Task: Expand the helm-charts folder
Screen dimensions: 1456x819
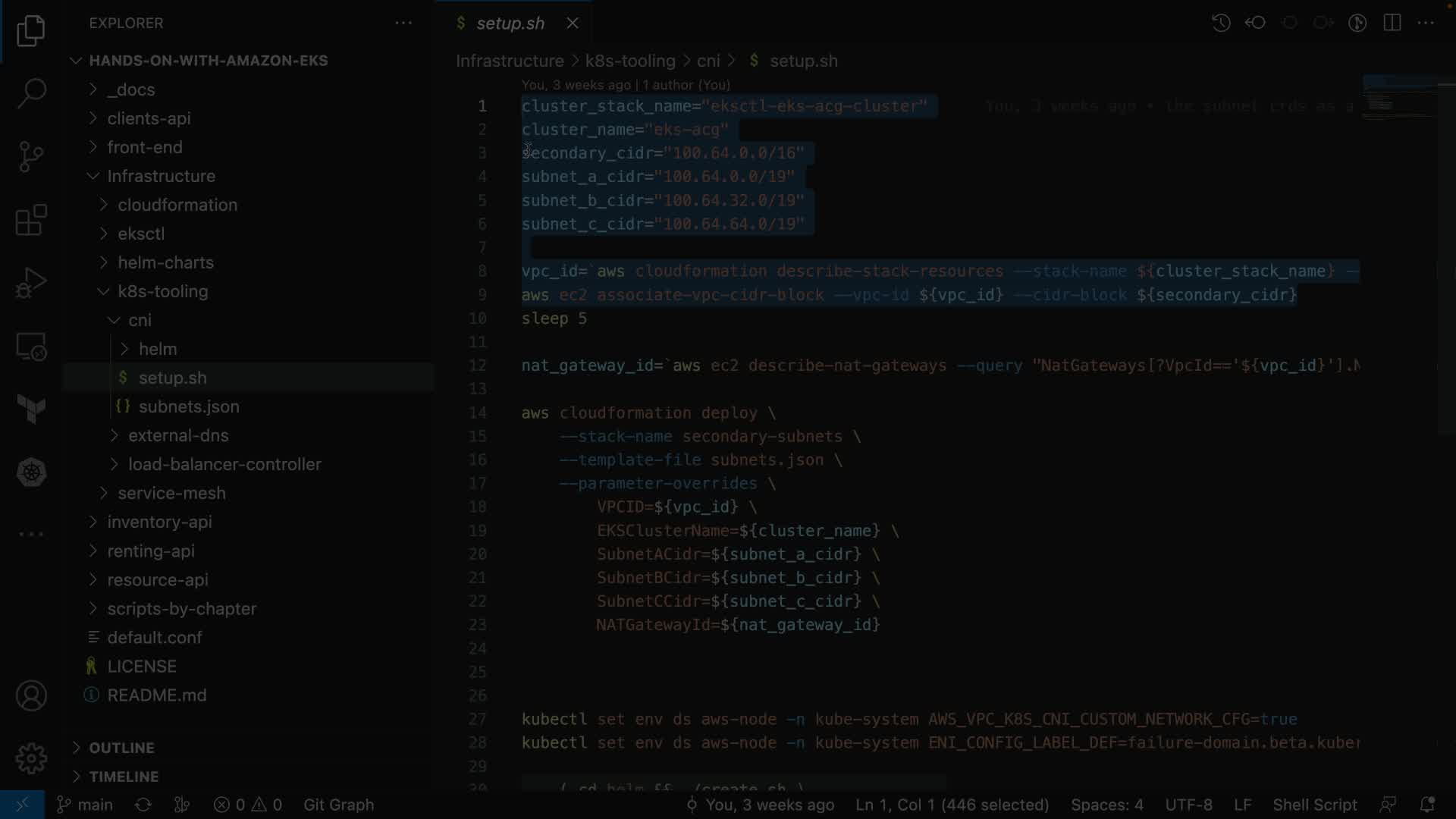Action: pyautogui.click(x=165, y=262)
